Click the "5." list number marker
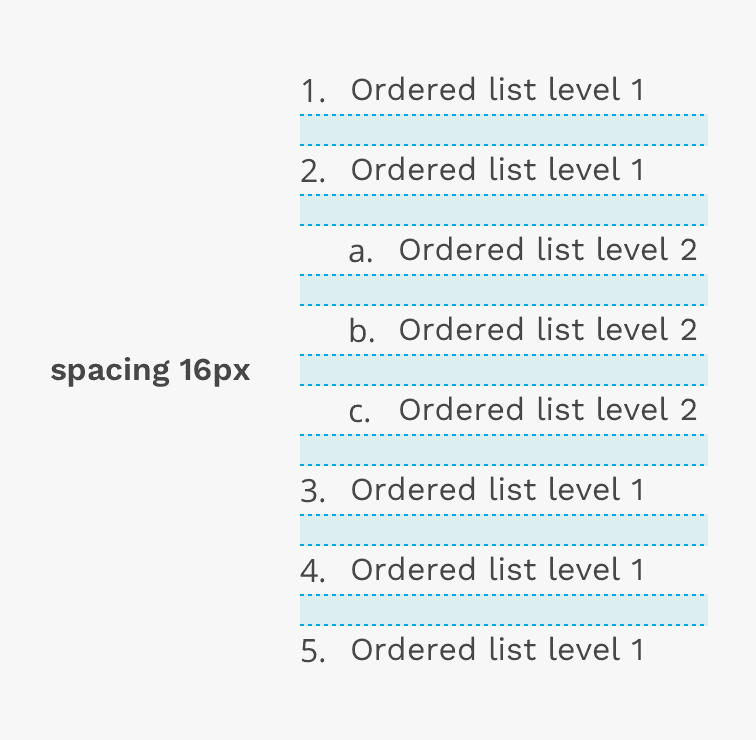Viewport: 756px width, 740px height. pos(313,652)
